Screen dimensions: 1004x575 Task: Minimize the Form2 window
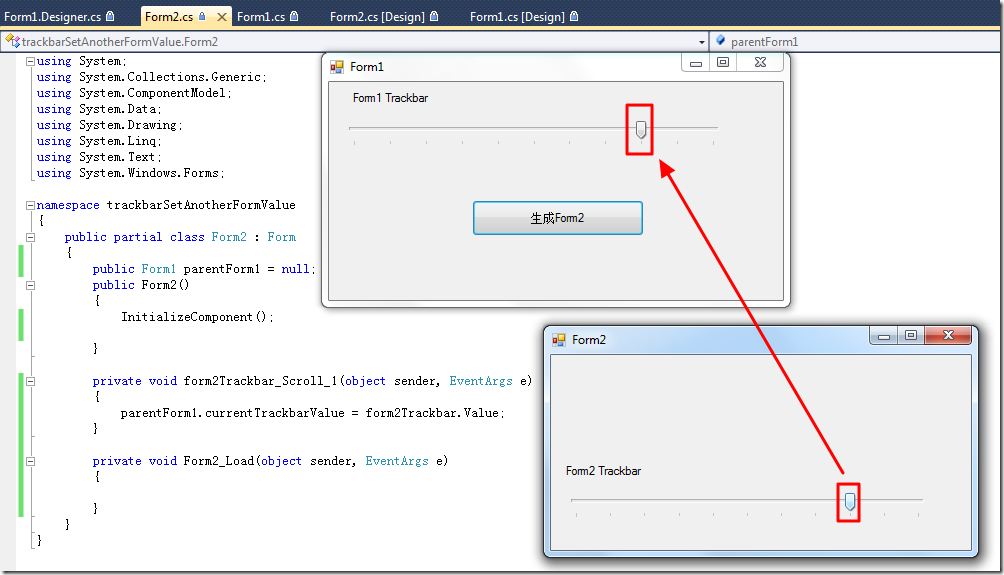click(x=884, y=336)
